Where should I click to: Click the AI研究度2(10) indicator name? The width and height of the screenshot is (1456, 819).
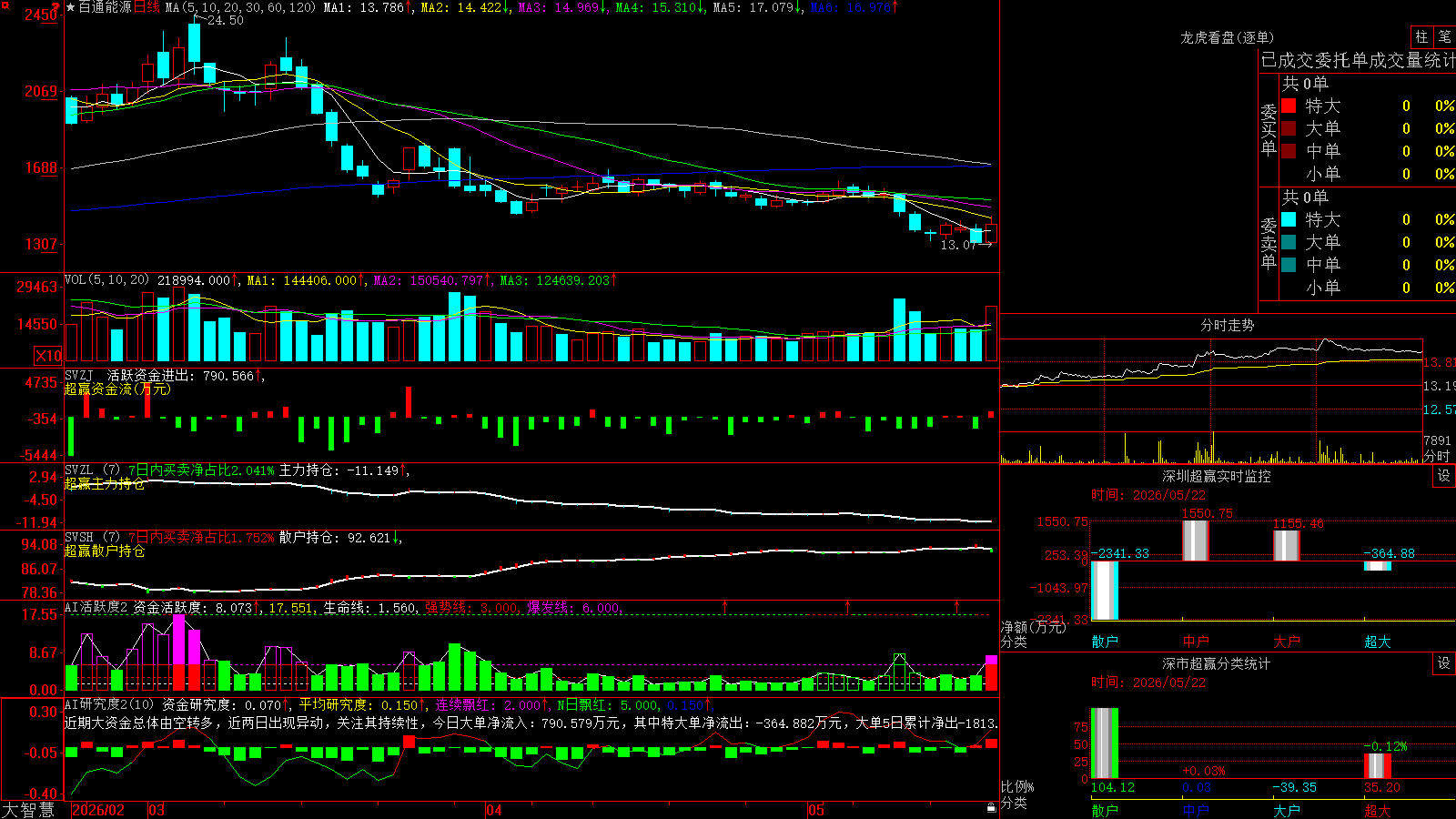tap(109, 704)
